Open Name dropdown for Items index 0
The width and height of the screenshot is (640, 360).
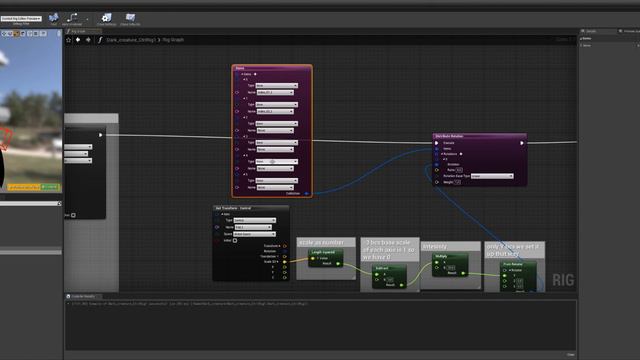tap(275, 93)
